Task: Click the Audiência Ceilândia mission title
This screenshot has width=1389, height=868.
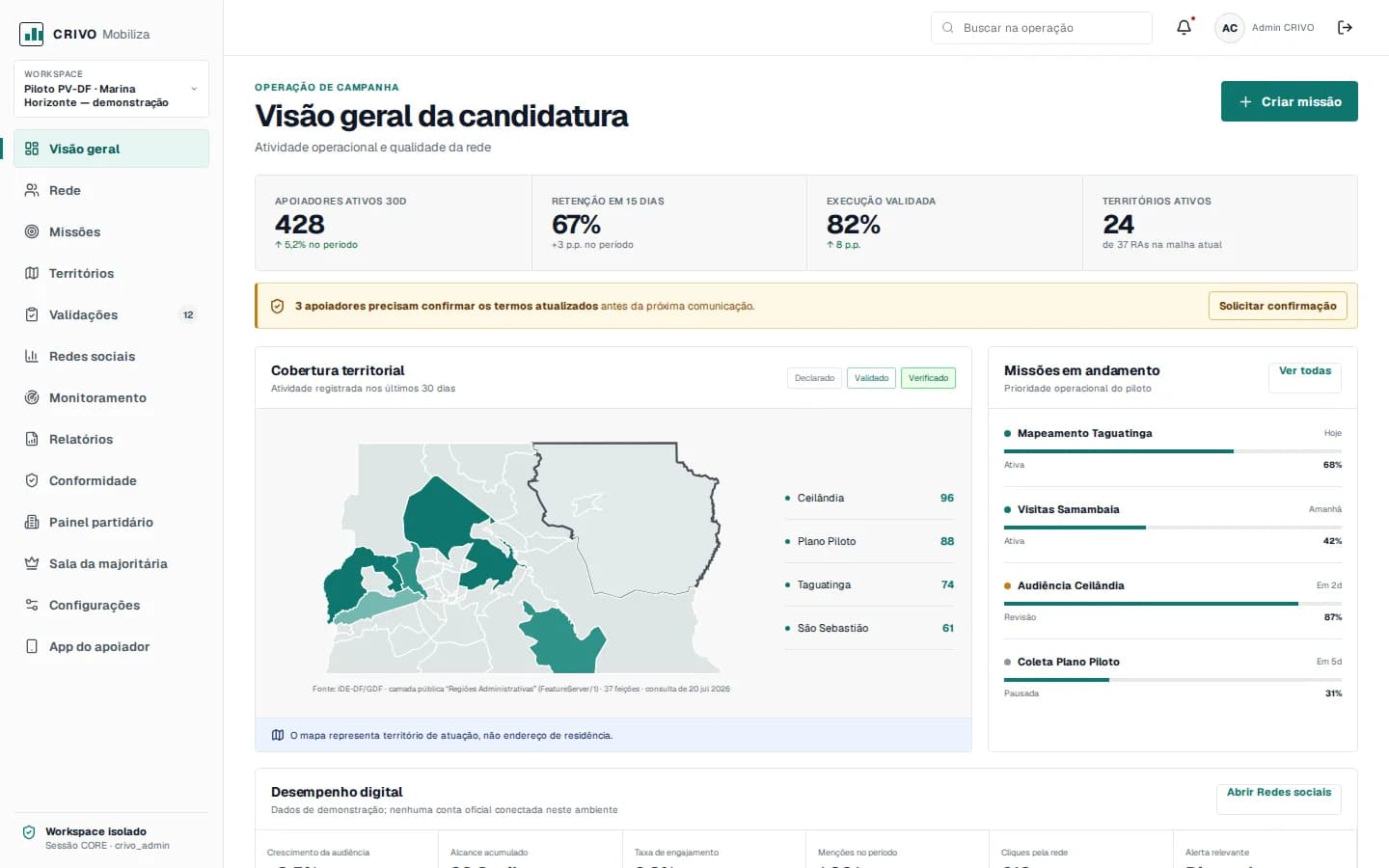Action: coord(1071,585)
